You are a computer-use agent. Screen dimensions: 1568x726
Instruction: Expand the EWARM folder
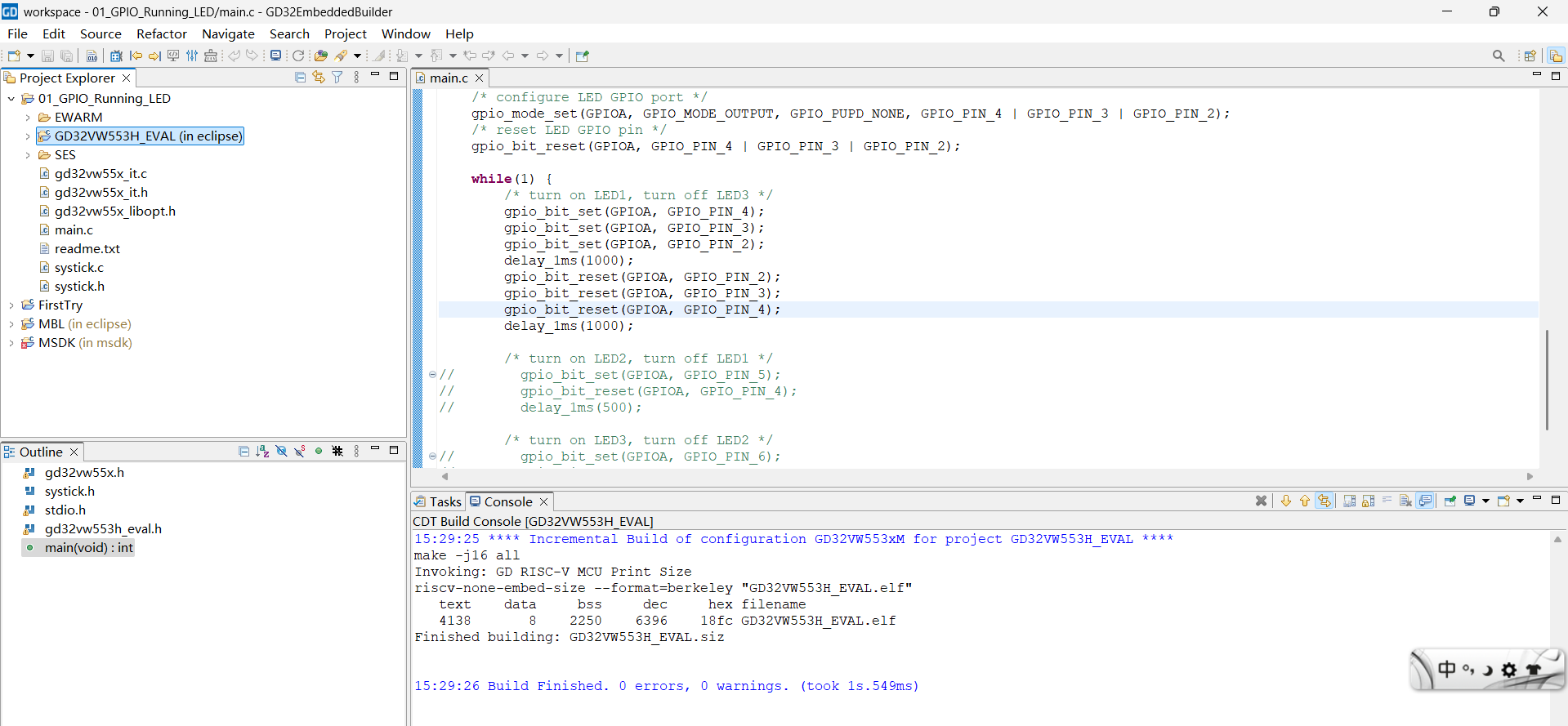point(28,118)
